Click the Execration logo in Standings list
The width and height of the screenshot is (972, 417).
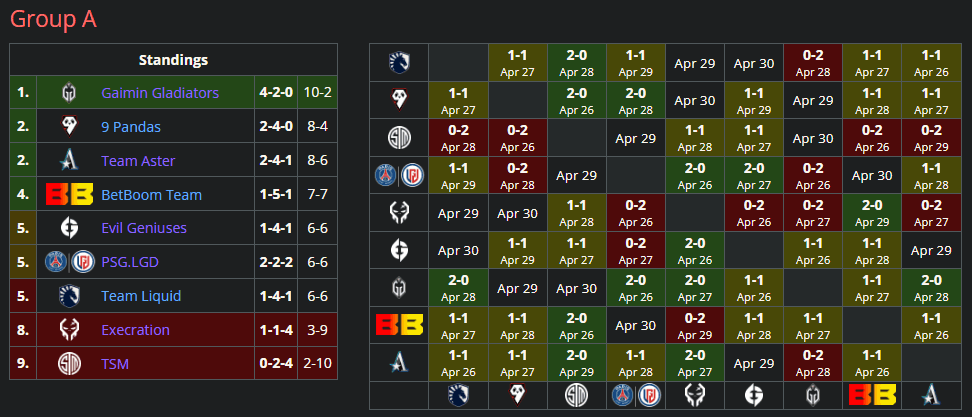coord(69,330)
